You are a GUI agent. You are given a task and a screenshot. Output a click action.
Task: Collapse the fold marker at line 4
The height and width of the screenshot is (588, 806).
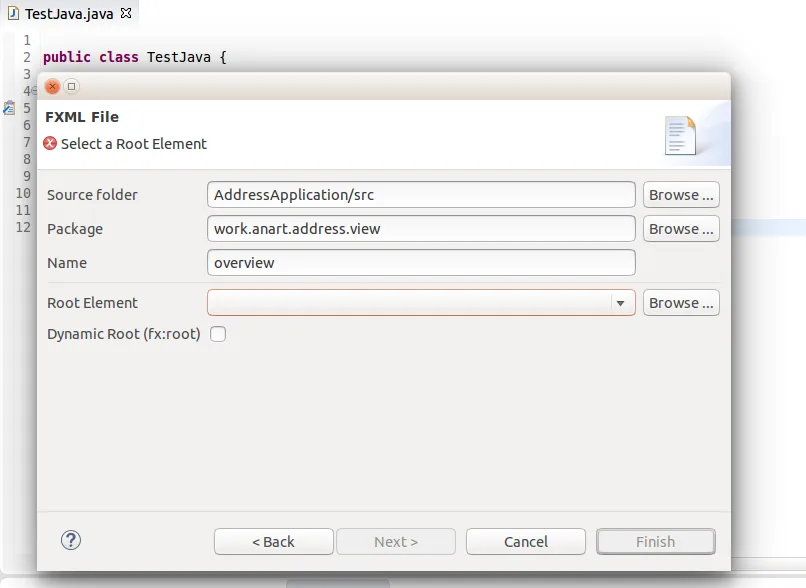click(x=33, y=91)
